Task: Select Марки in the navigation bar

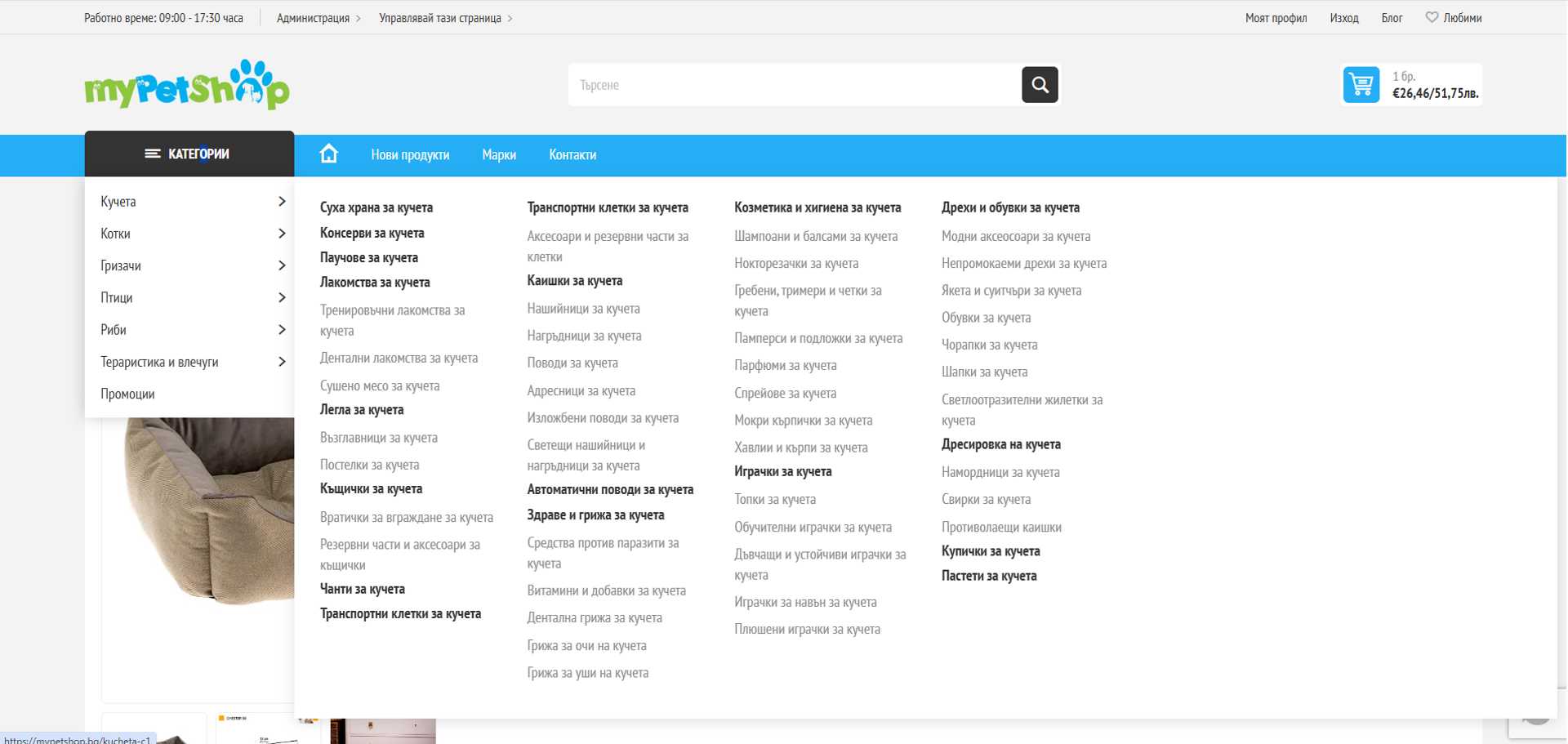Action: point(499,155)
